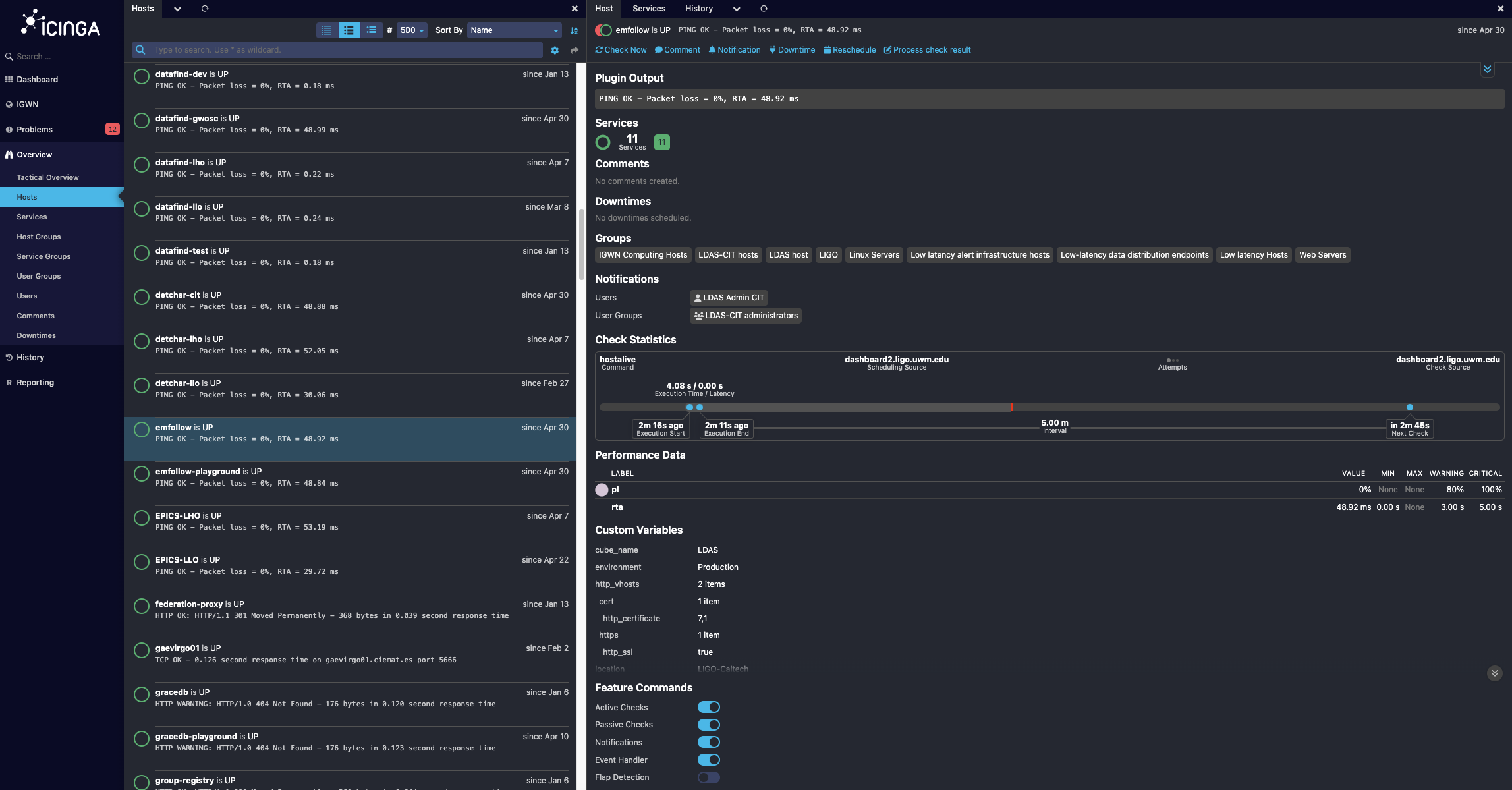Enable Flap Detection switch

709,777
